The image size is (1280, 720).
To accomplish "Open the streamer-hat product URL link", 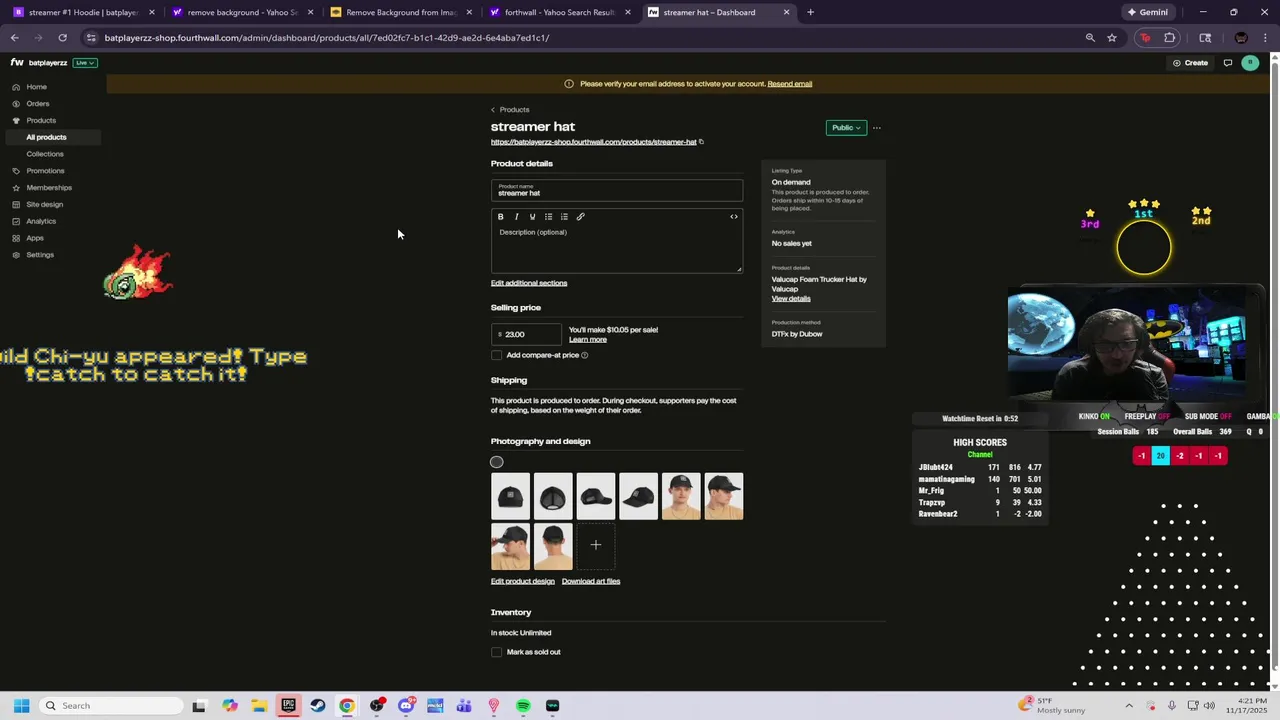I will pos(593,142).
